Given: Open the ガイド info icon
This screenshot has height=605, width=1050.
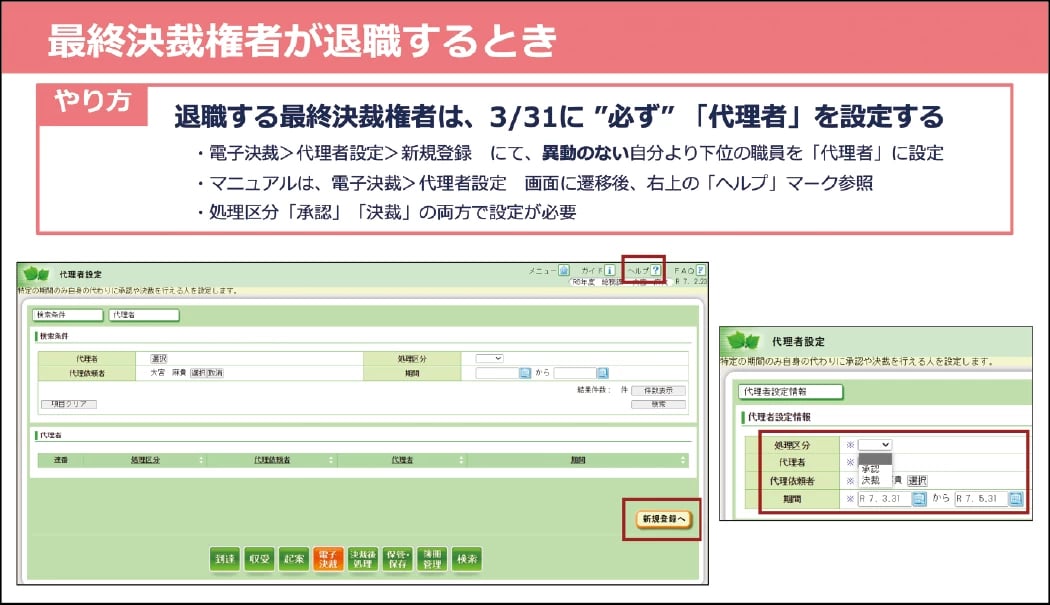Looking at the screenshot, I should click(x=611, y=269).
